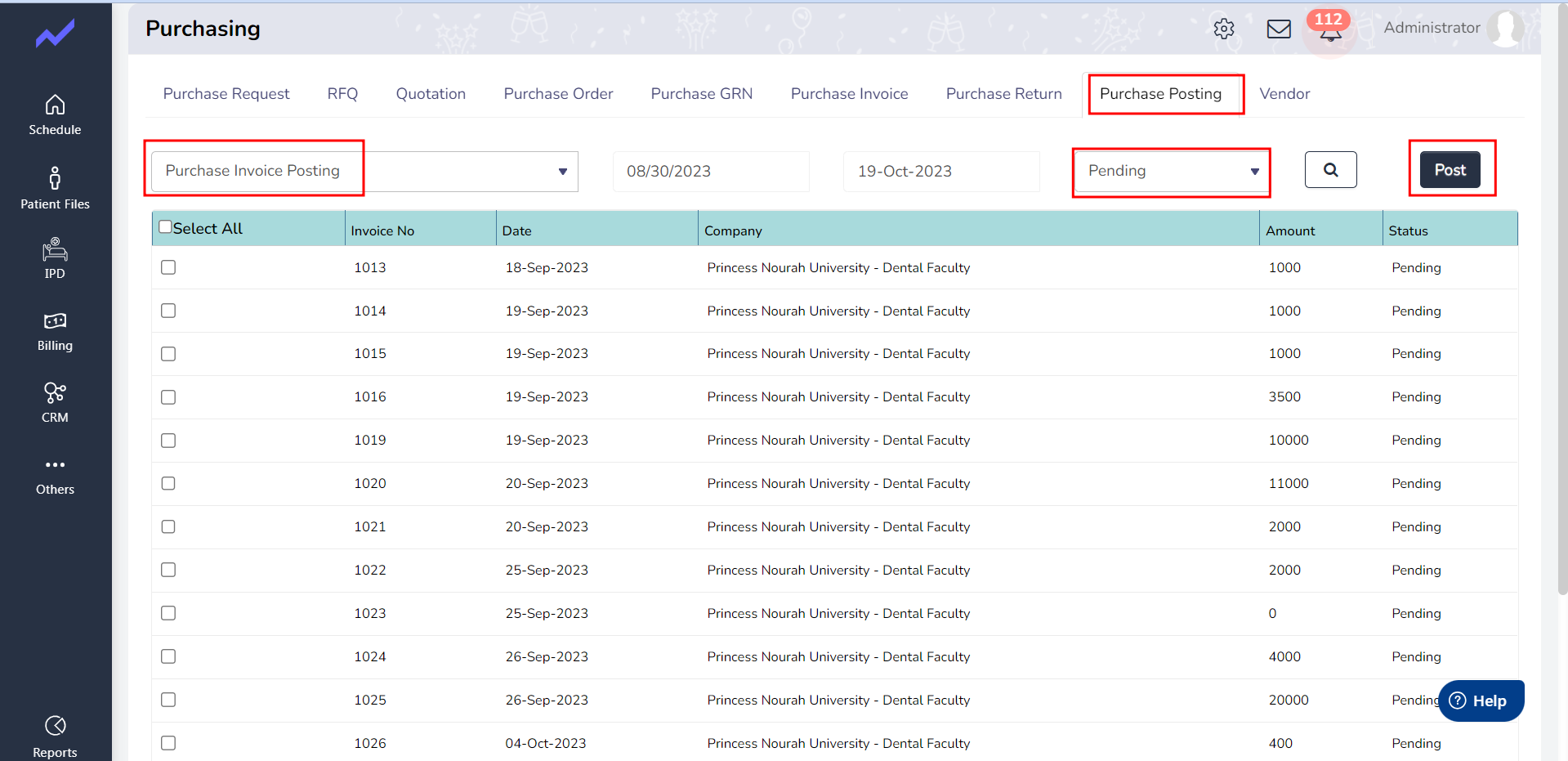This screenshot has height=761, width=1568.
Task: Check the box for invoice 1025
Action: 168,700
